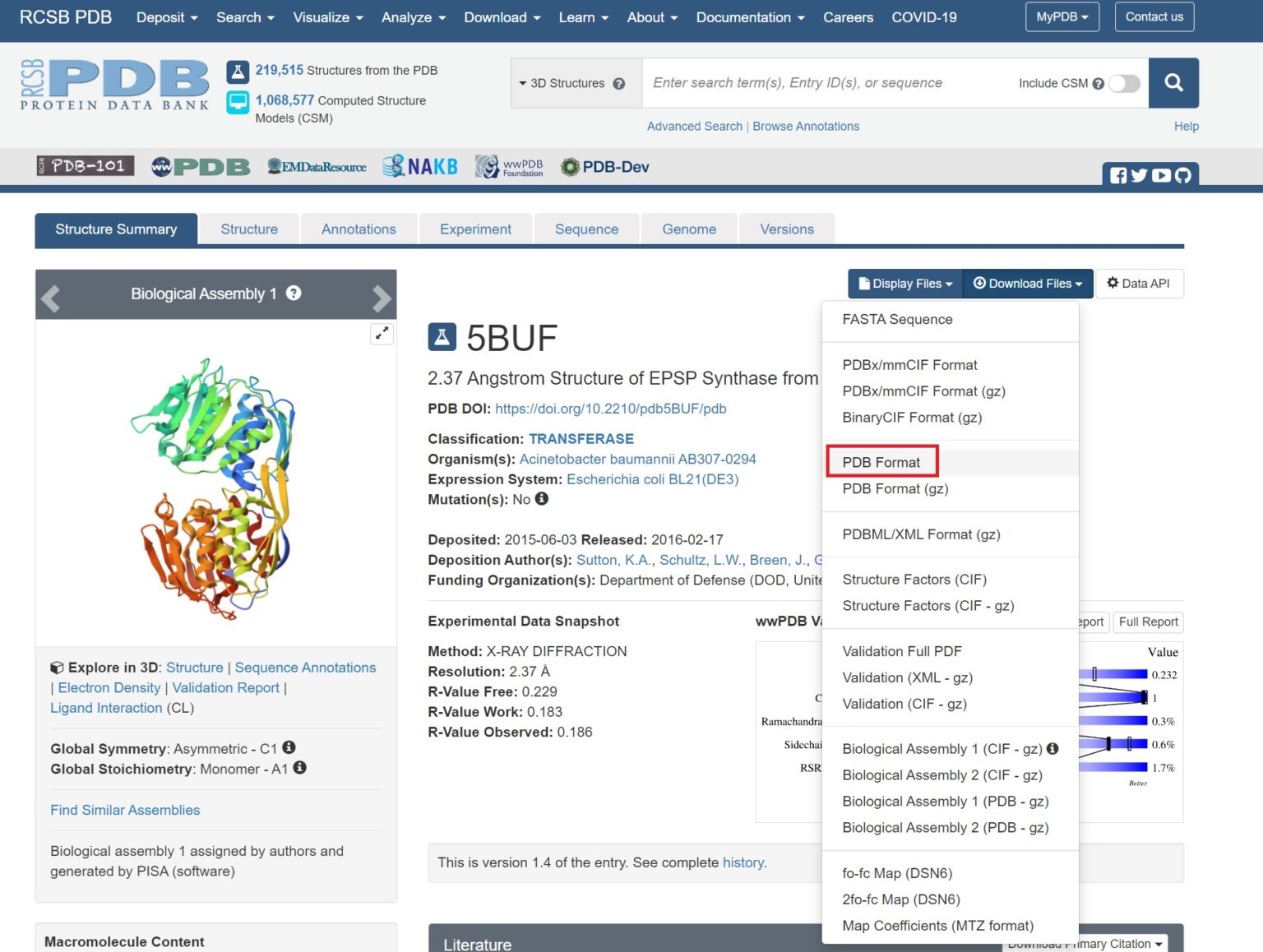Click the Data API button

(x=1139, y=284)
